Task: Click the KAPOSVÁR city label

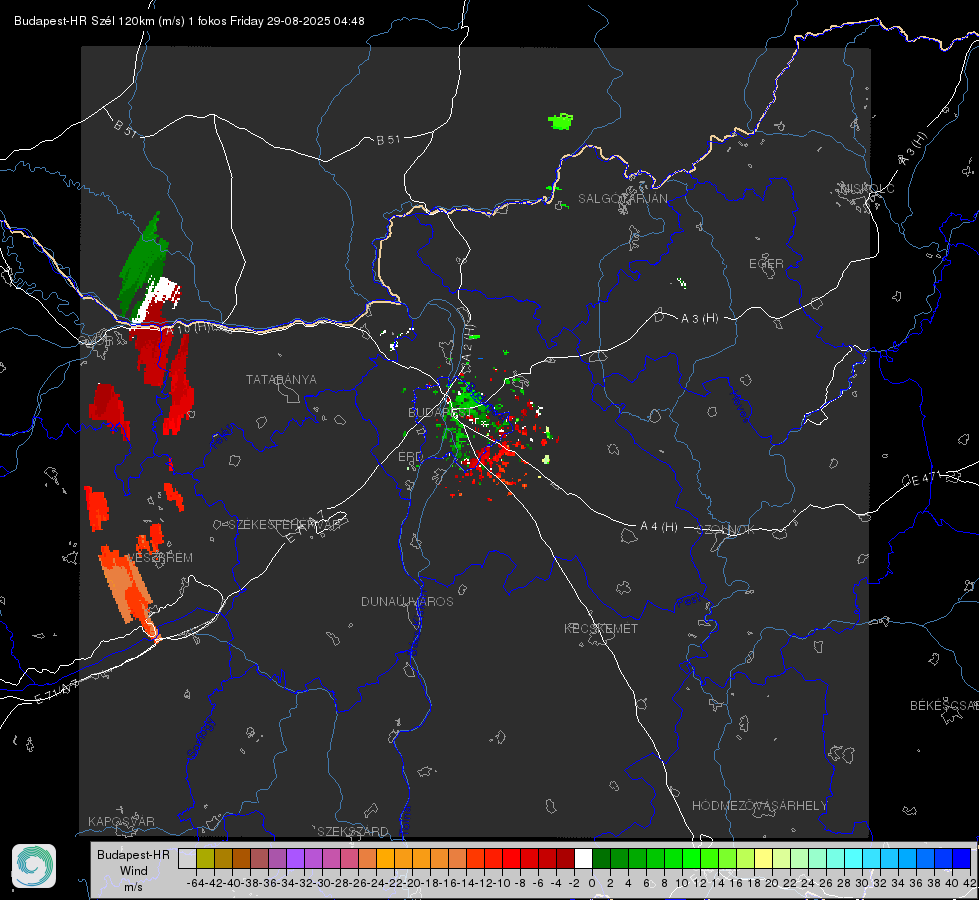Action: (121, 821)
